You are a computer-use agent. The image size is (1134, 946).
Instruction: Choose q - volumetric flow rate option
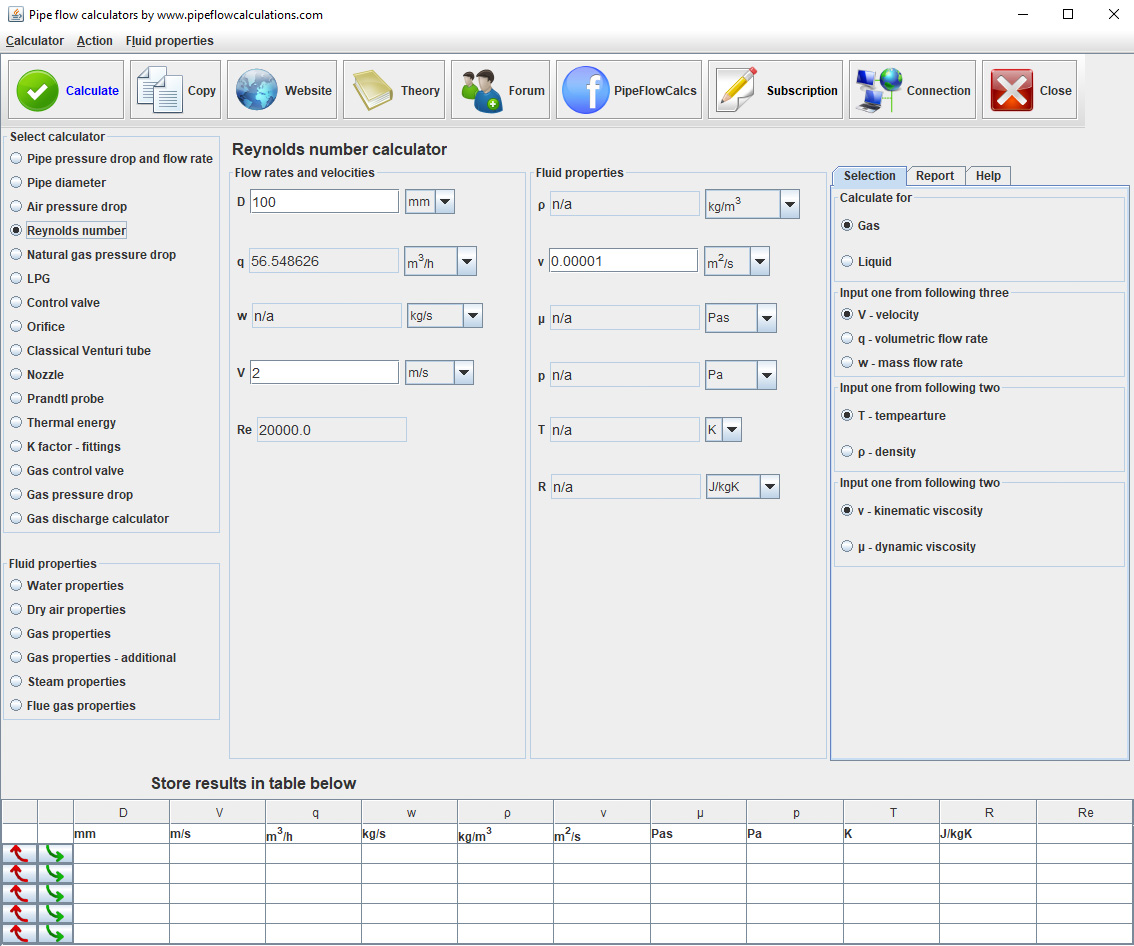848,339
